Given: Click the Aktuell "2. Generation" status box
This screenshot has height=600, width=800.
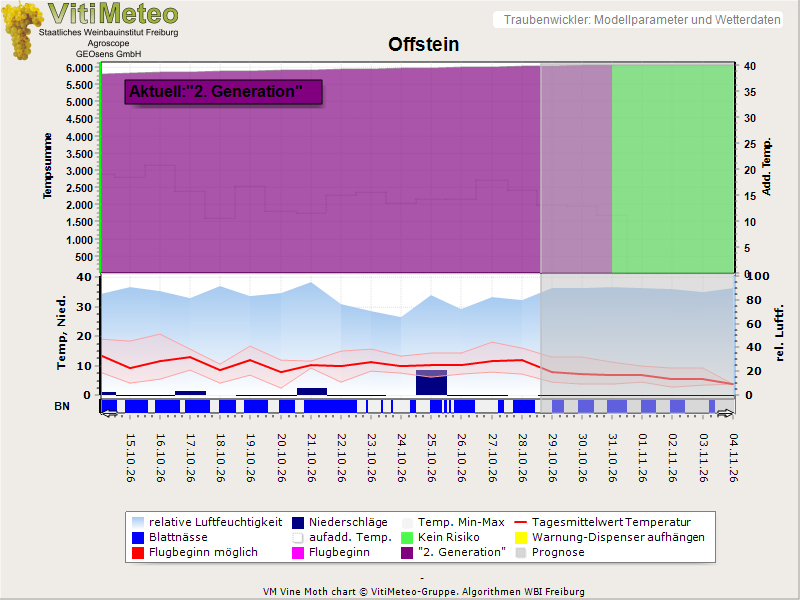Looking at the screenshot, I should pyautogui.click(x=223, y=92).
